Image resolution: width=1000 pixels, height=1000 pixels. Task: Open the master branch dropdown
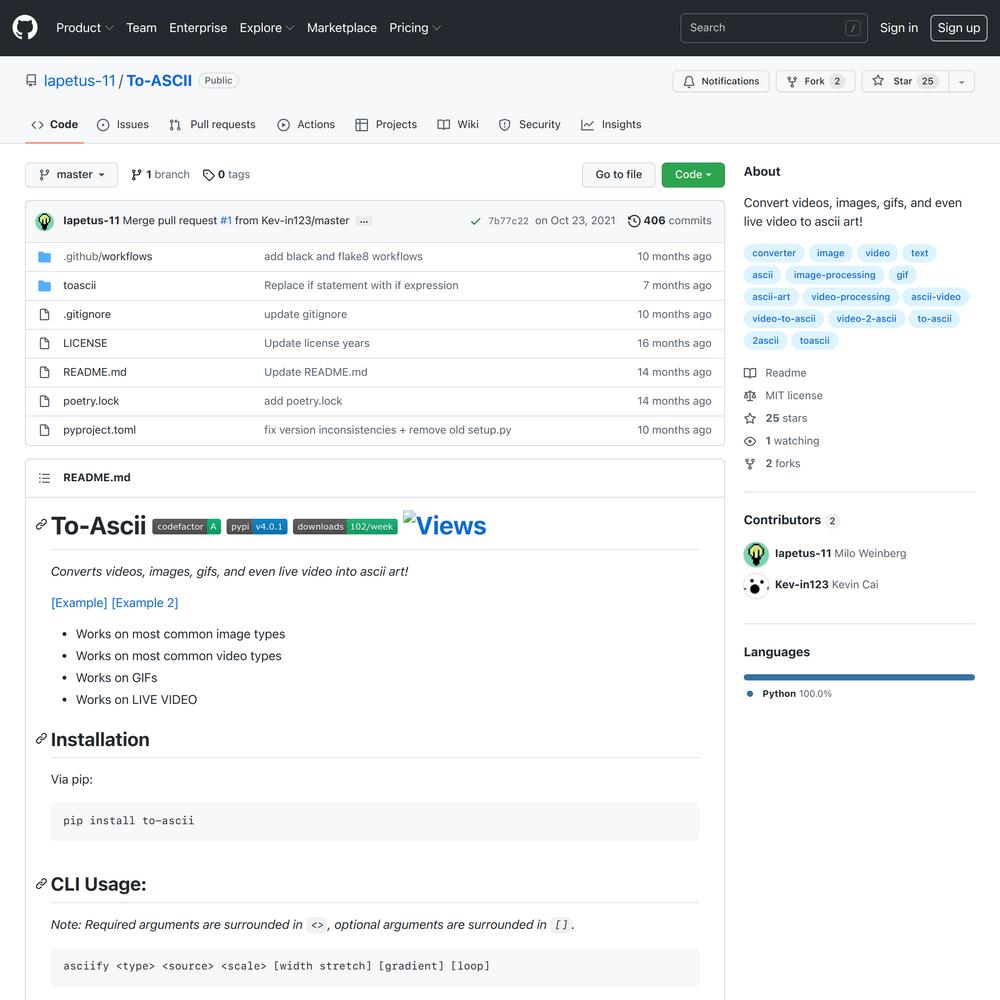(x=71, y=175)
